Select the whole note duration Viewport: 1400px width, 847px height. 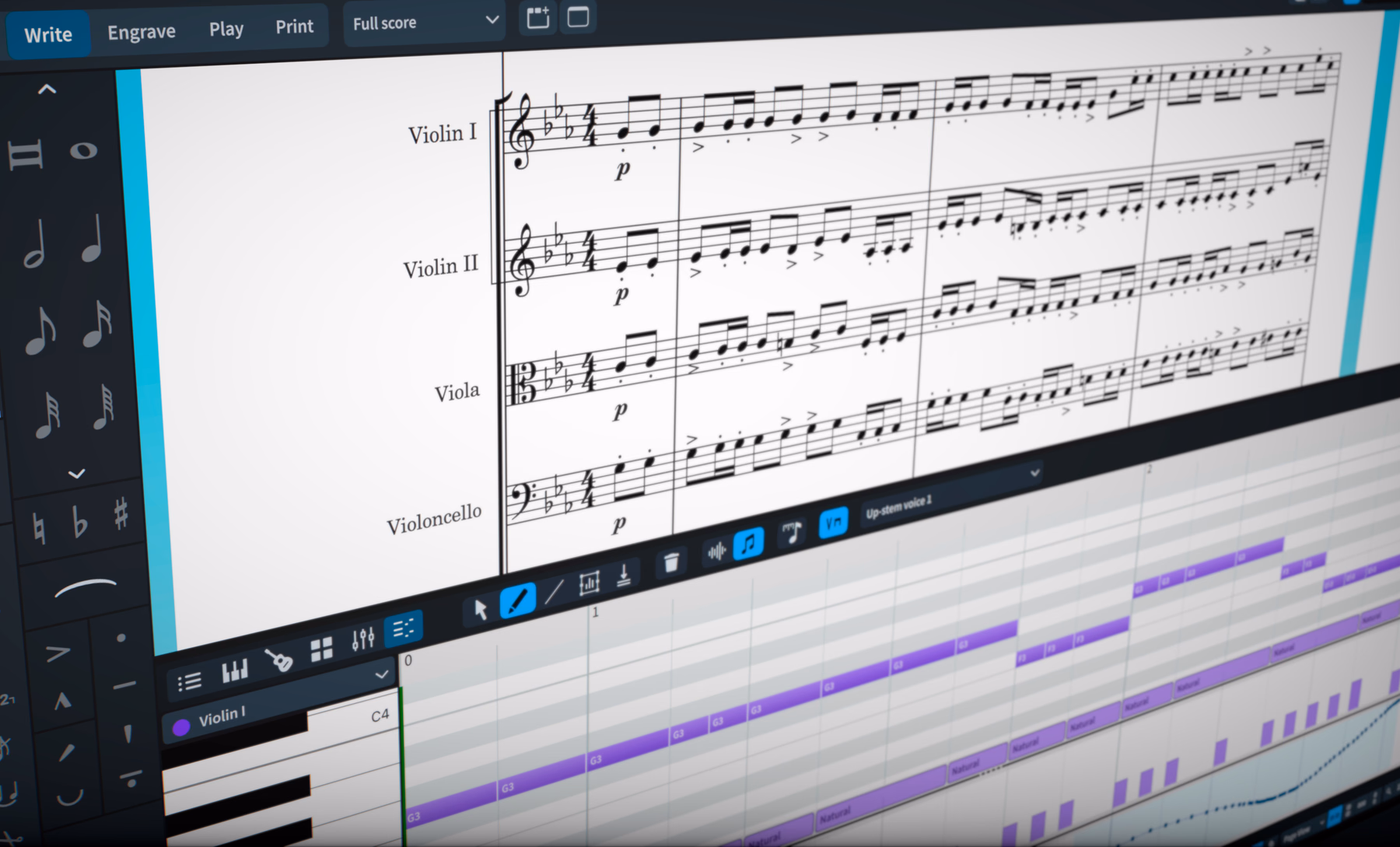83,150
